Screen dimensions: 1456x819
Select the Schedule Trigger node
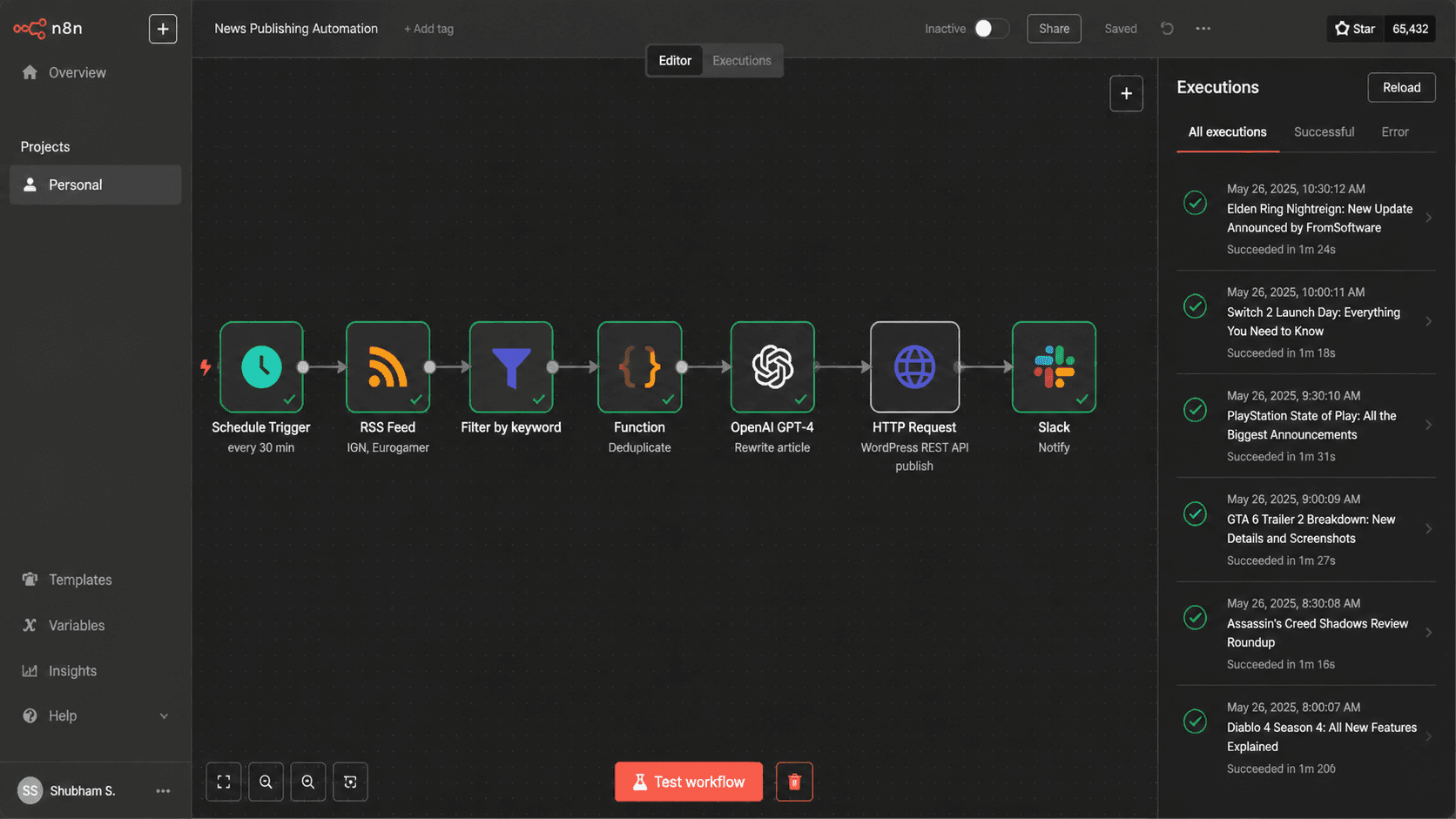261,366
